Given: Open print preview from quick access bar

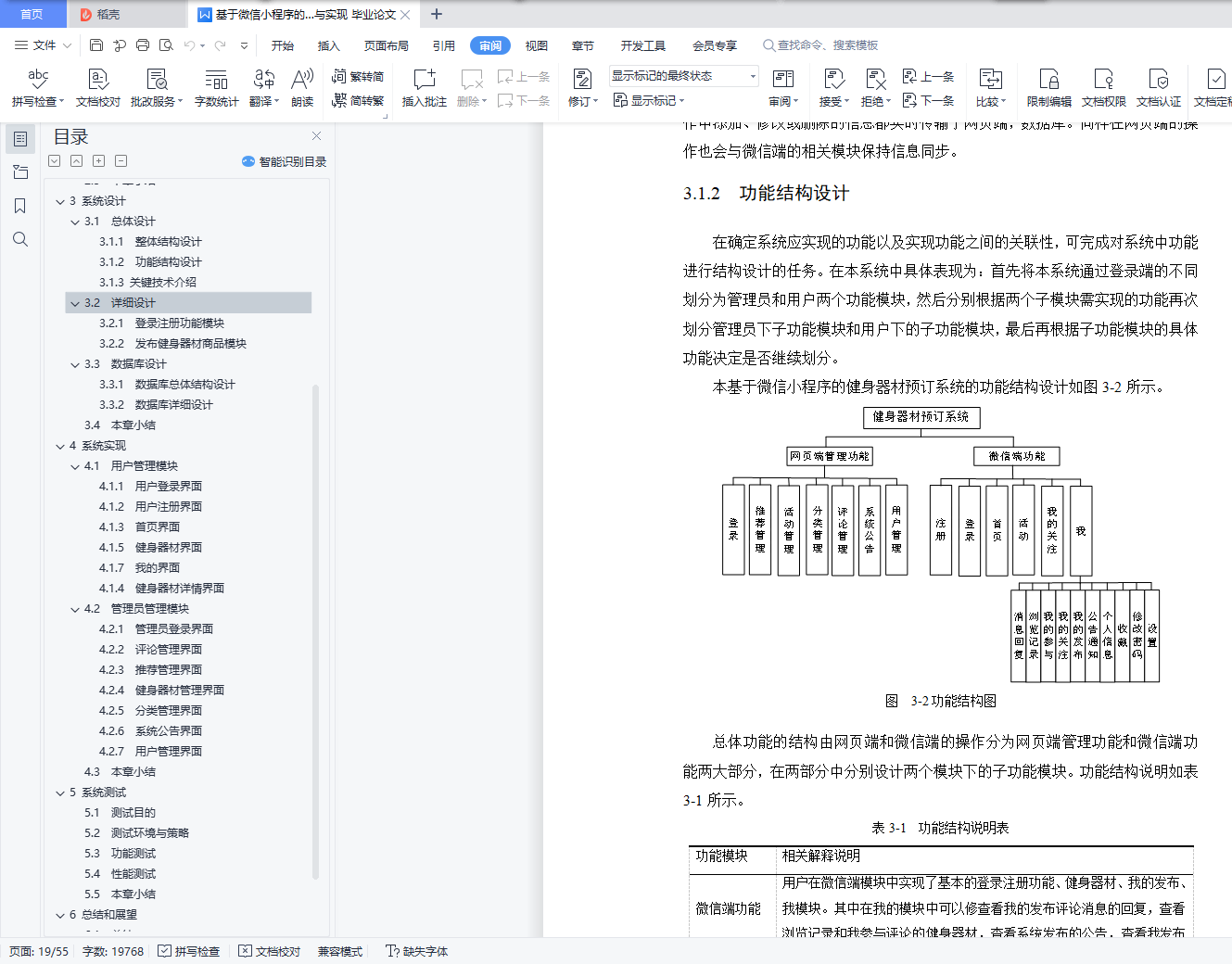Looking at the screenshot, I should point(166,44).
